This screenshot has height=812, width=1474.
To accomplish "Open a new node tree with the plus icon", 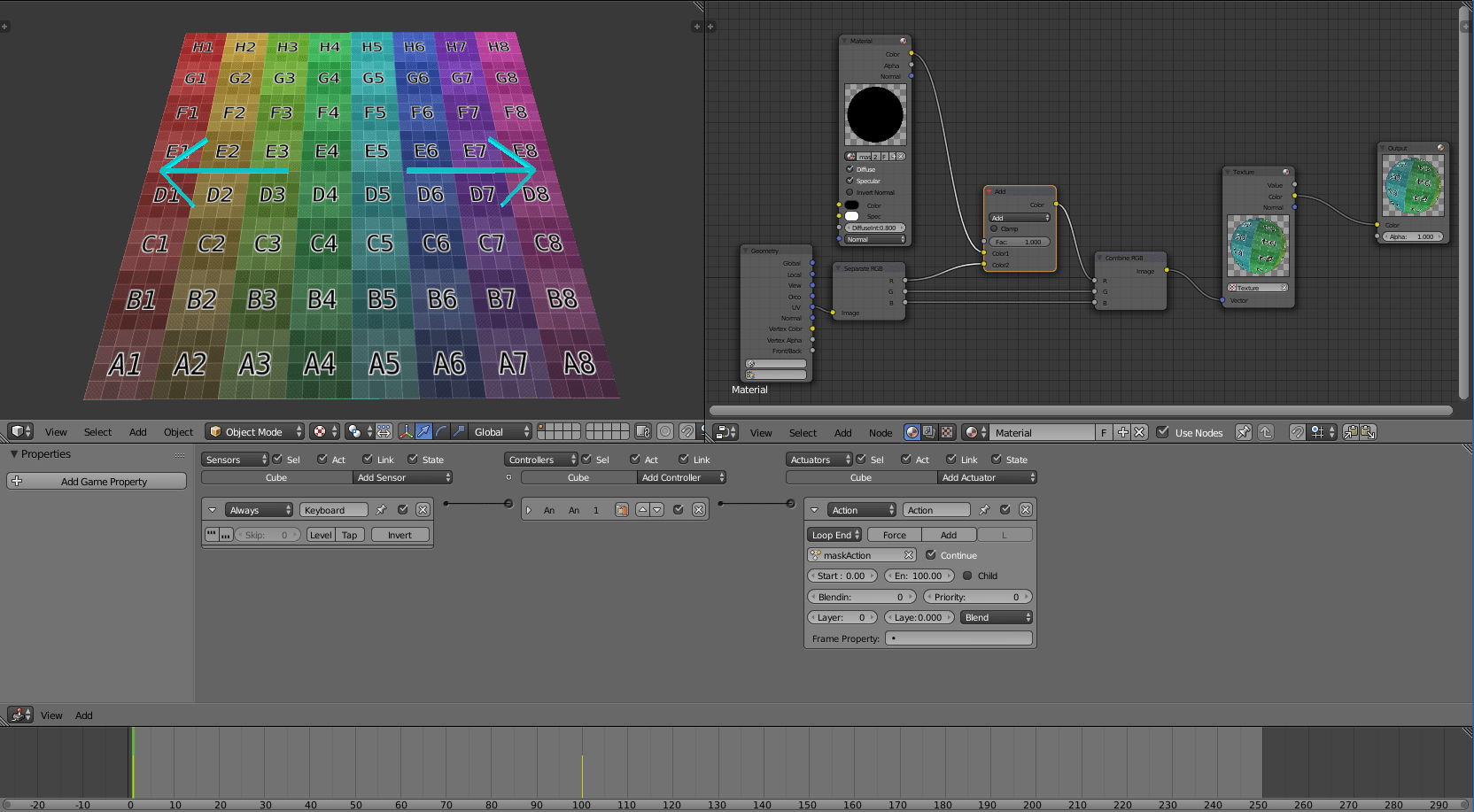I will (1121, 432).
